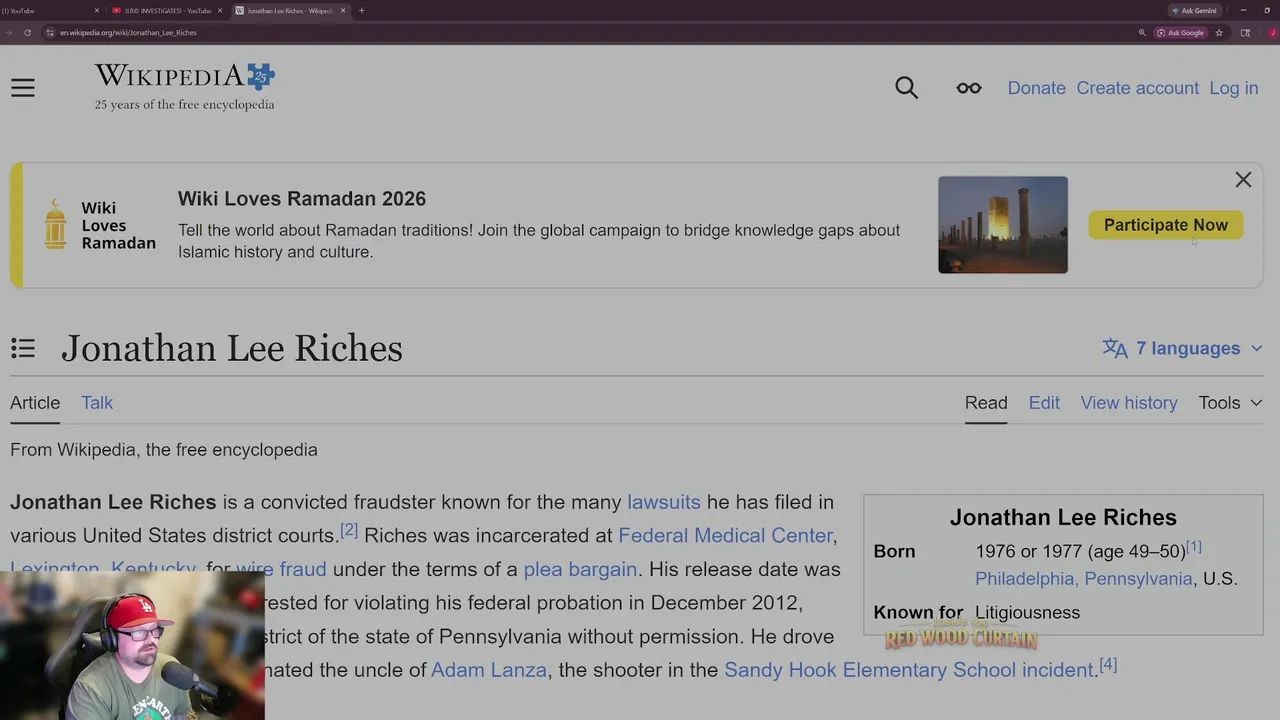Select the Read tab
1280x720 pixels.
click(x=986, y=403)
